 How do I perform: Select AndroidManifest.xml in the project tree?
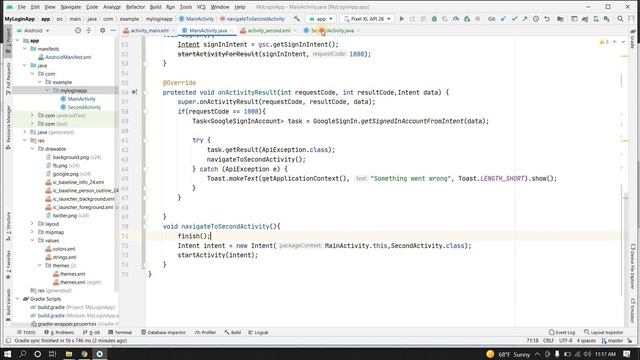(68, 57)
